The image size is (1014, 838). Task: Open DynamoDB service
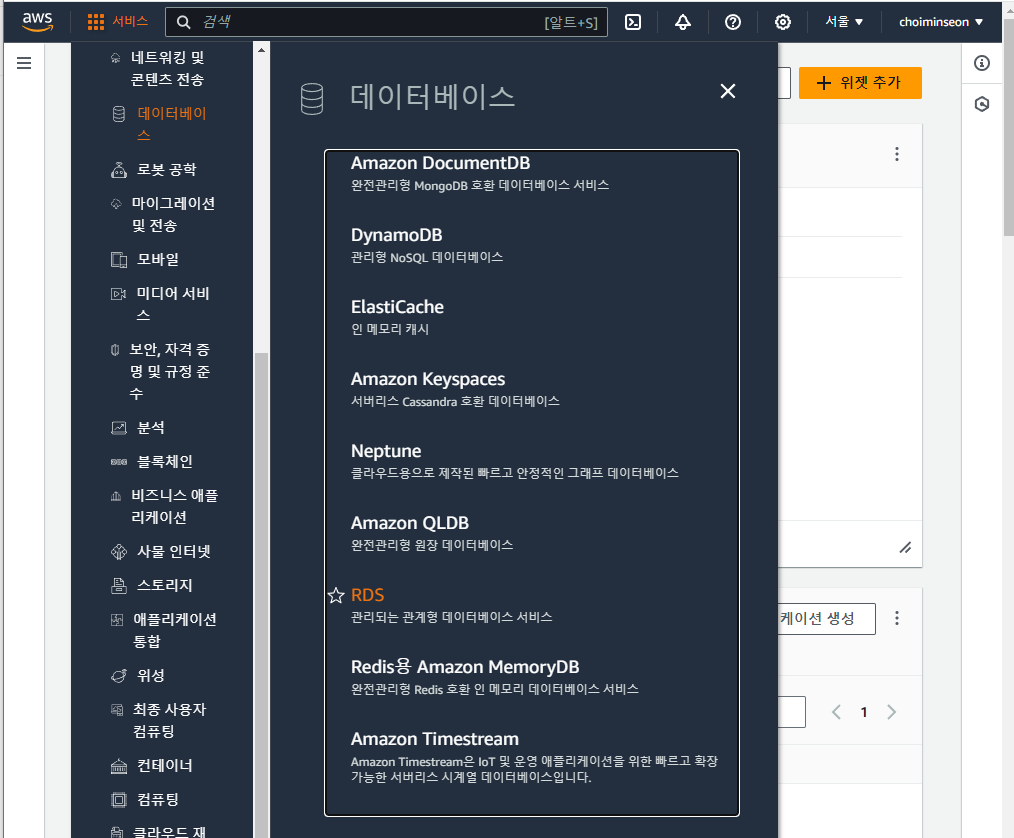[x=396, y=235]
